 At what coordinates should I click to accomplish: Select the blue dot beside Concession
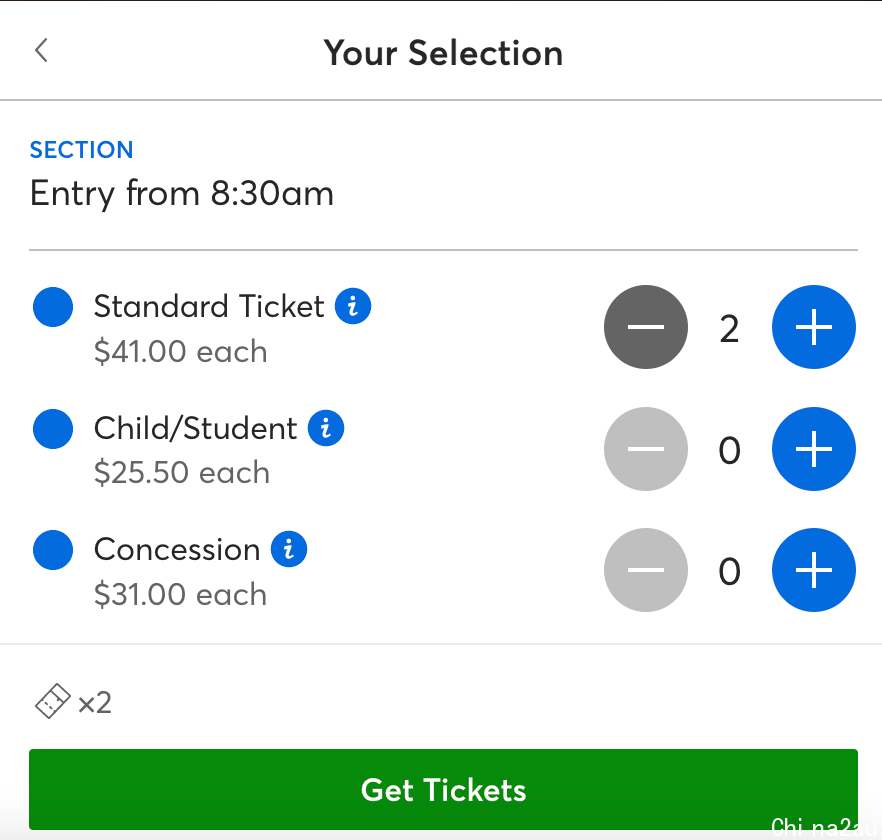[53, 550]
